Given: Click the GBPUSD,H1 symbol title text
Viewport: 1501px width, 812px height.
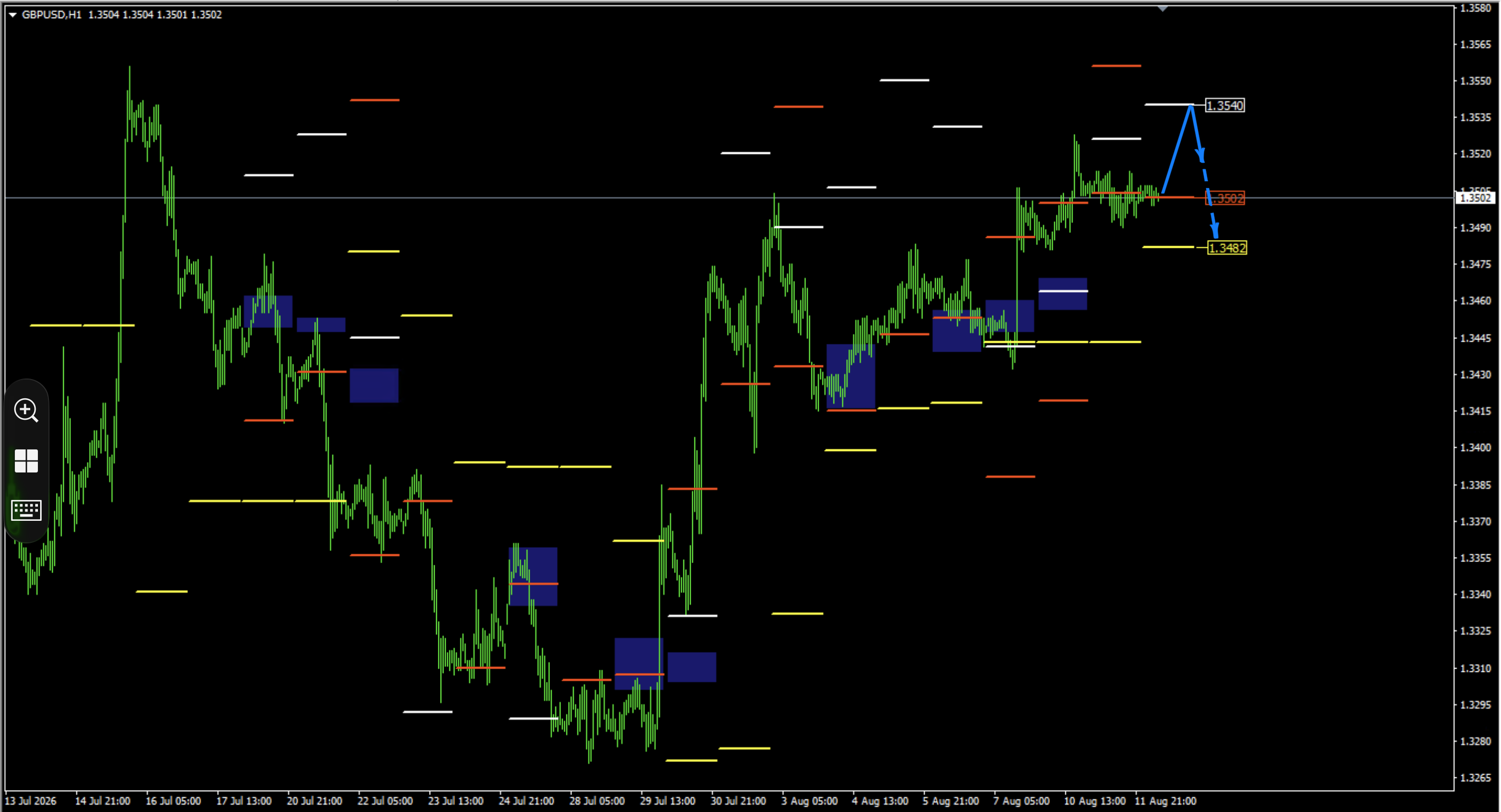Looking at the screenshot, I should 51,15.
